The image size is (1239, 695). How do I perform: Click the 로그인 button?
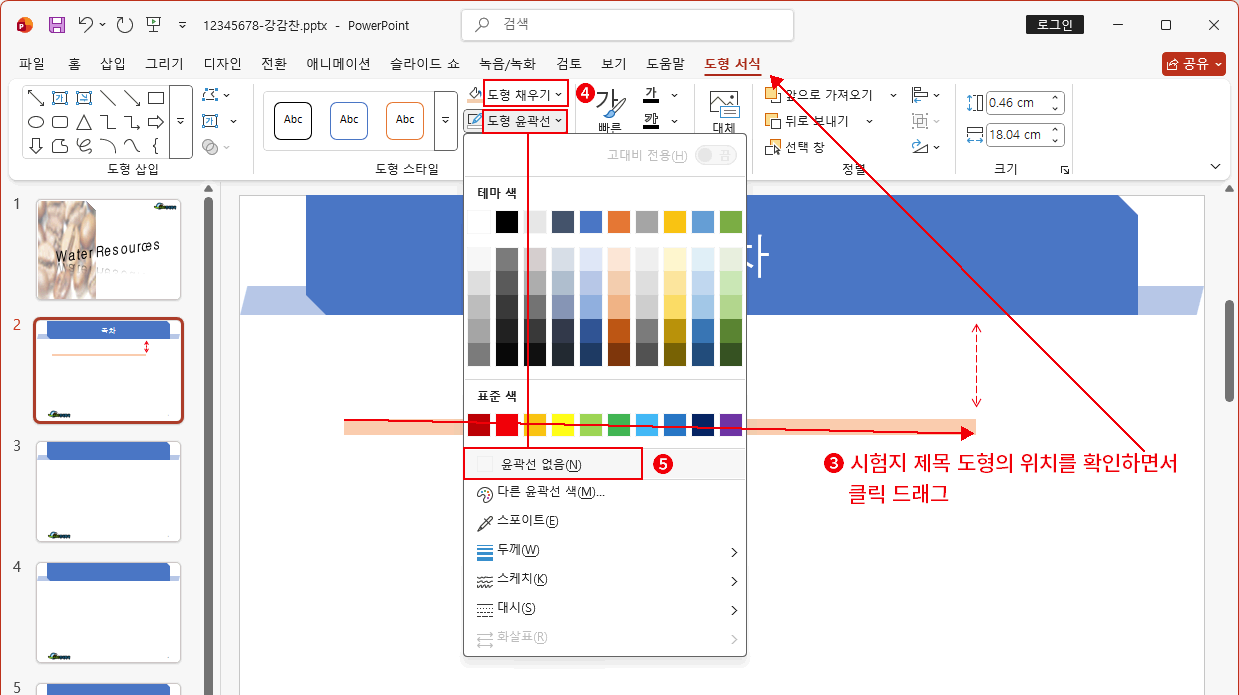pyautogui.click(x=1054, y=24)
